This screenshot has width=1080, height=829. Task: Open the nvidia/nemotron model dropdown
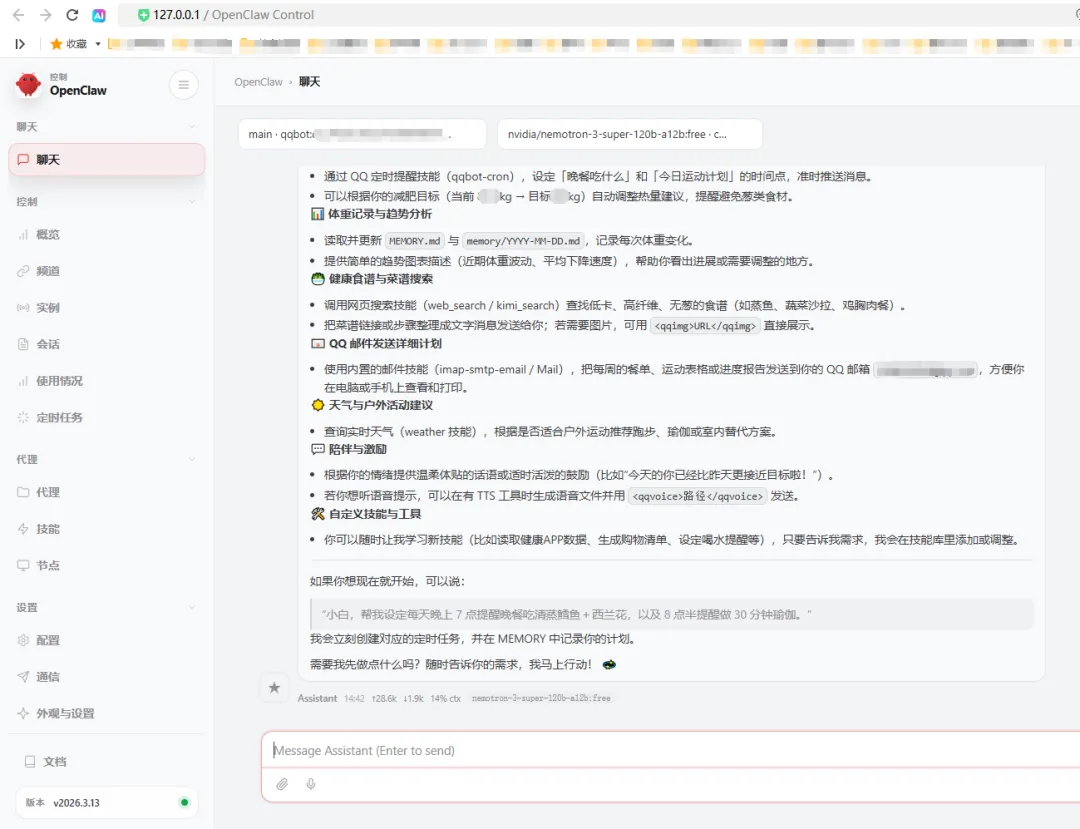tap(630, 134)
